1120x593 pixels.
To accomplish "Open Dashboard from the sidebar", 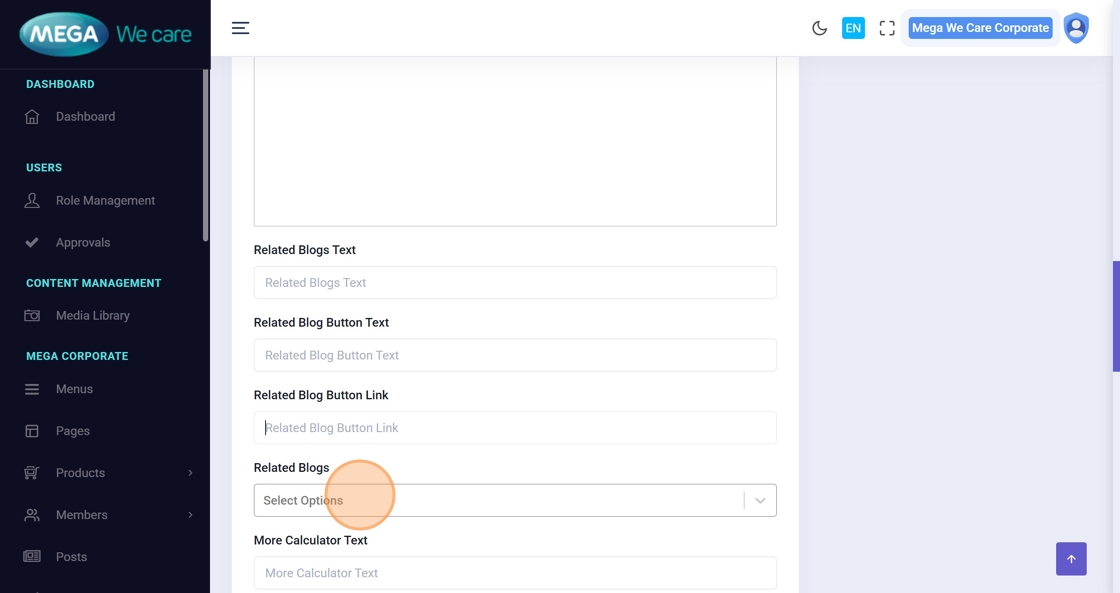I will 85,117.
